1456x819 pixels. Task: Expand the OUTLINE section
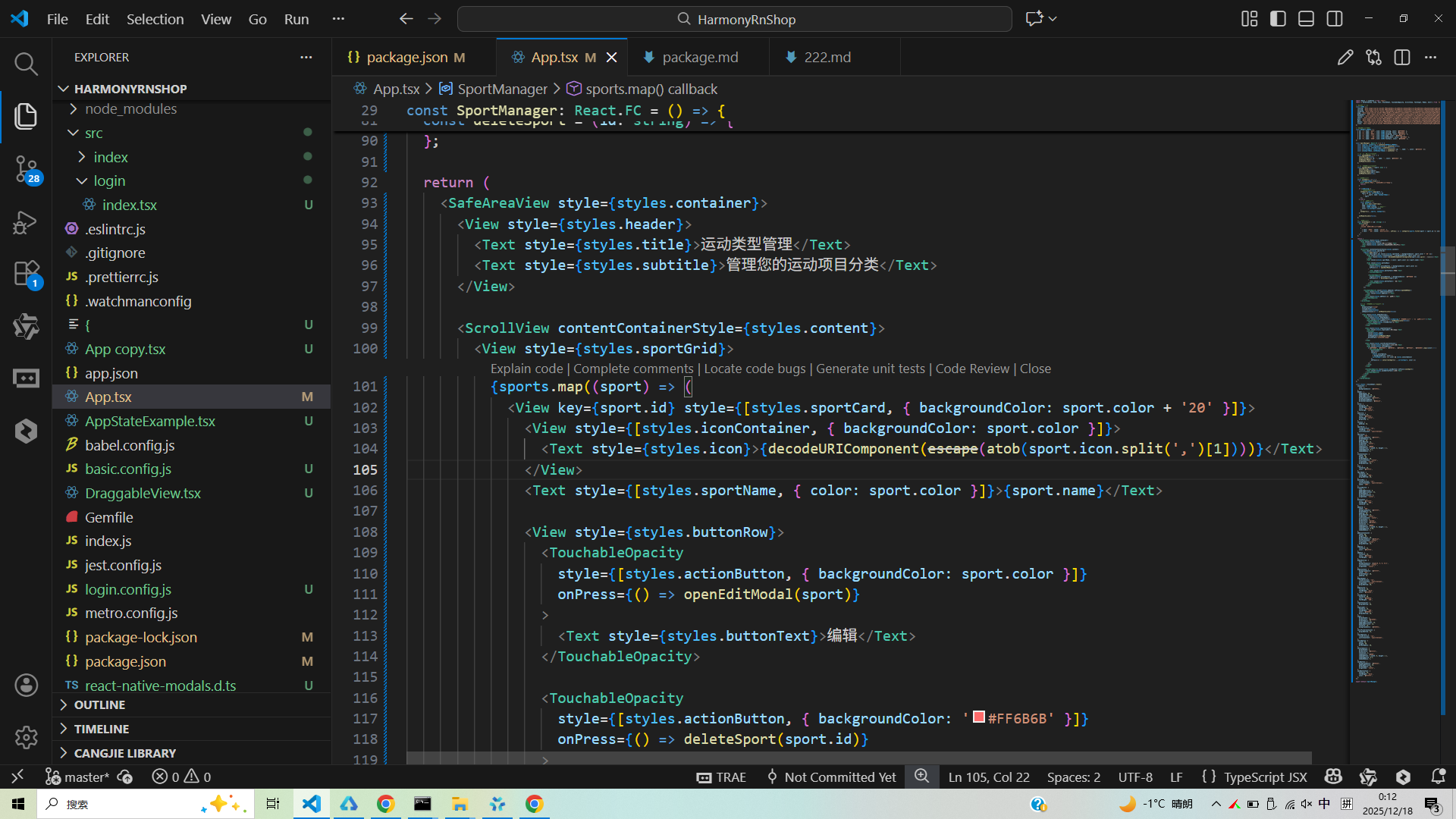pos(99,704)
